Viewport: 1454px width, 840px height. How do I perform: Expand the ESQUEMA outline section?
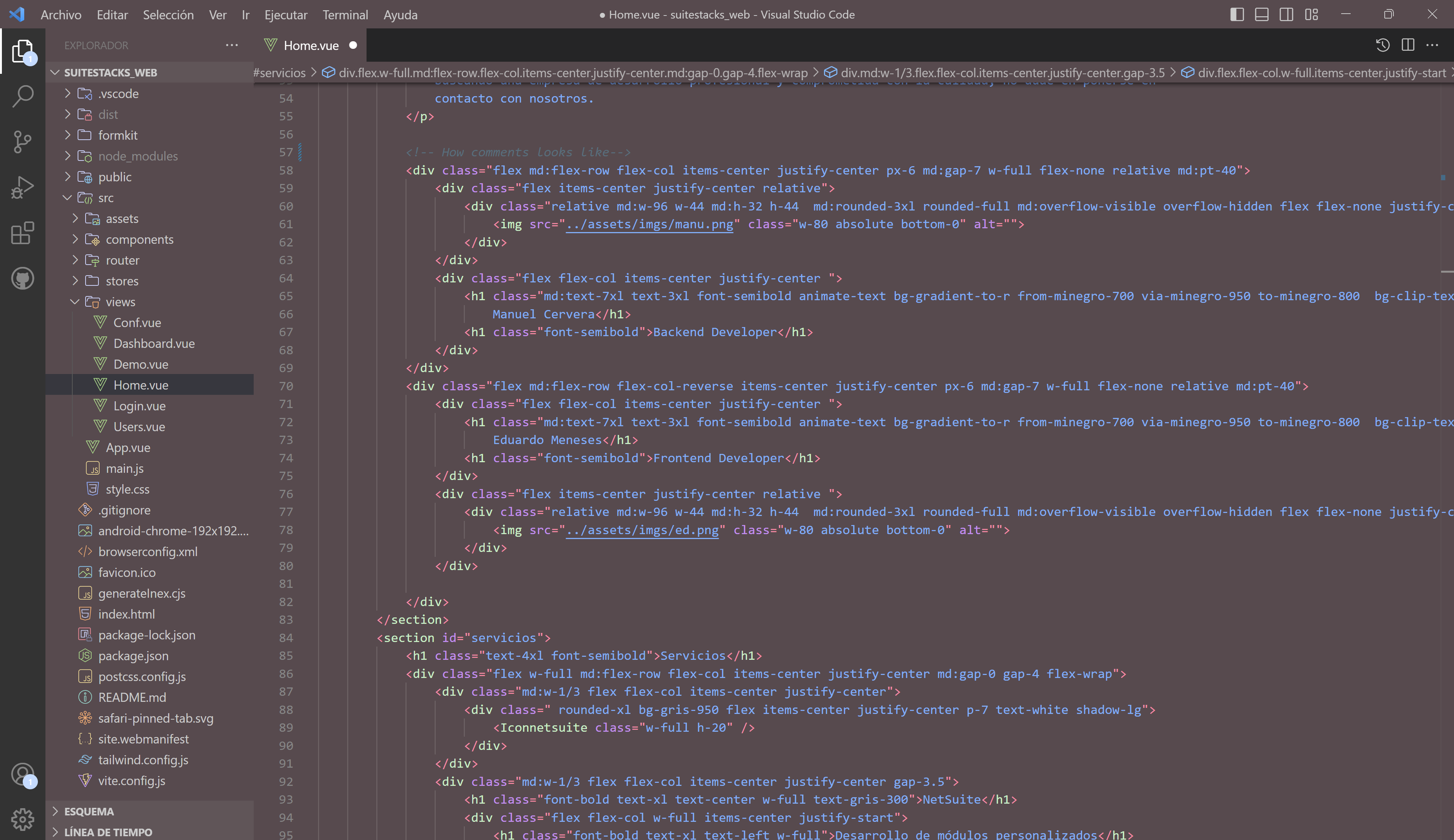(89, 811)
